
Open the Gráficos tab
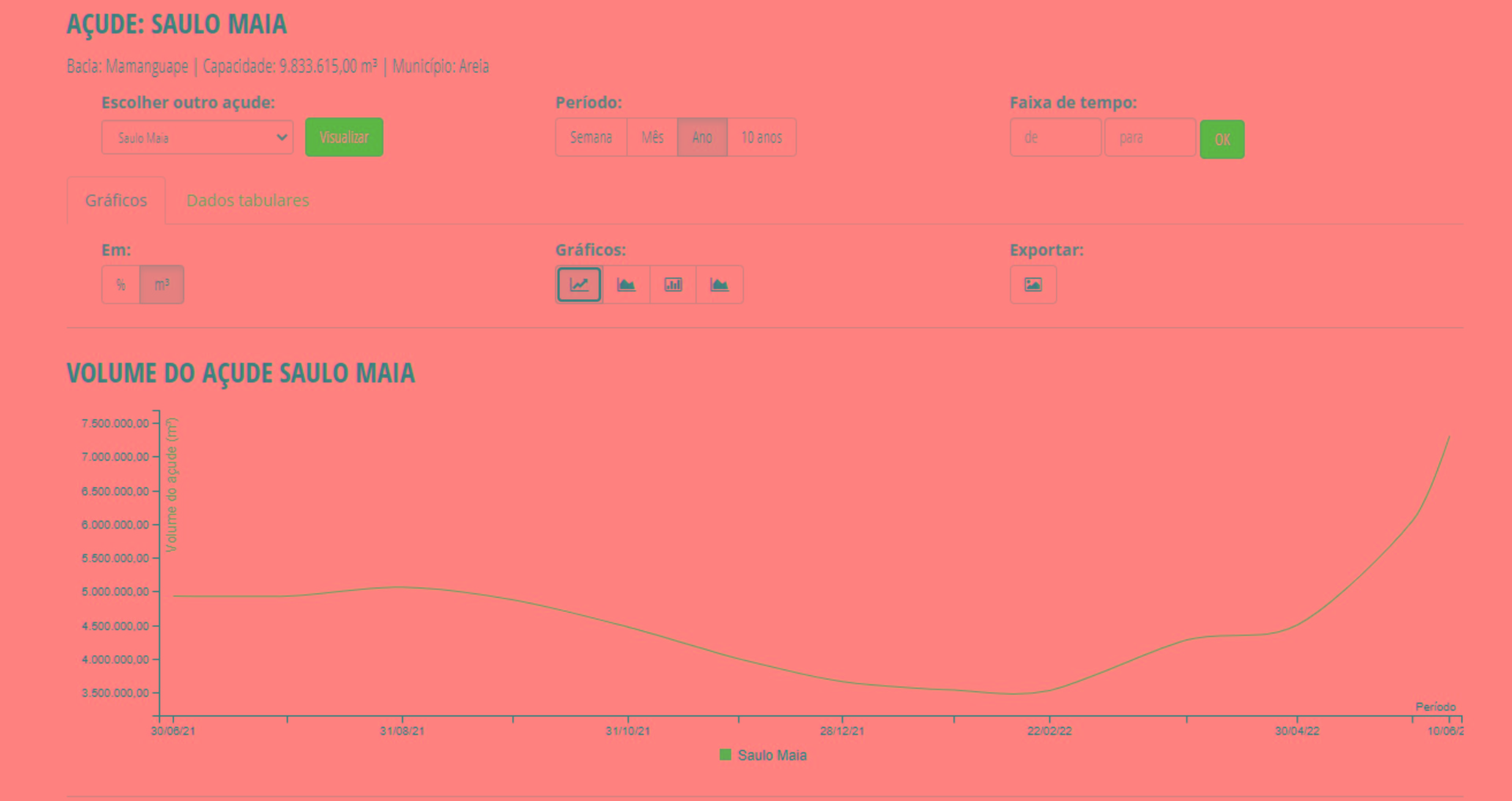(x=116, y=200)
